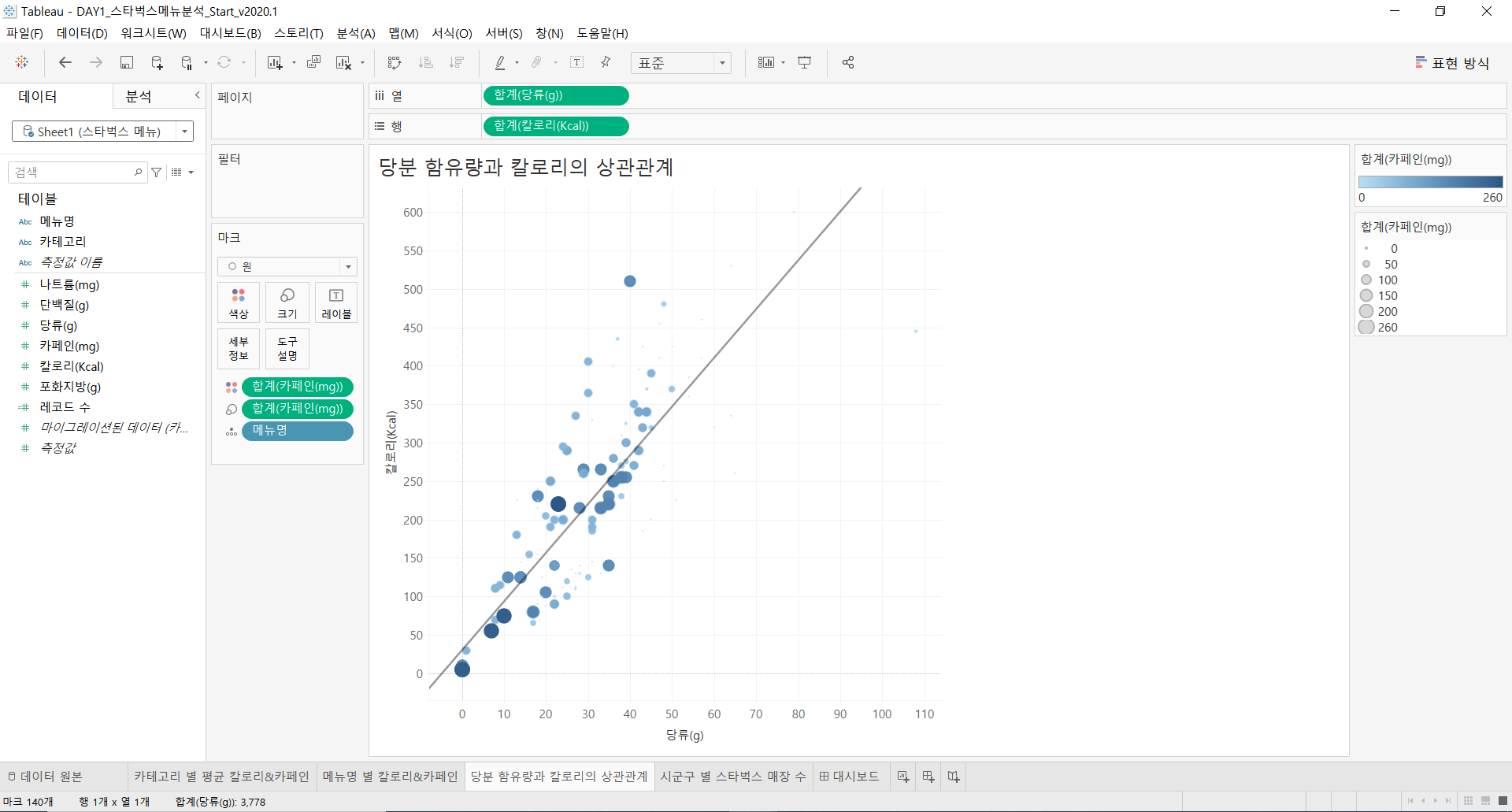Click the highlight pen icon
Viewport: 1512px width, 812px height.
coord(500,62)
